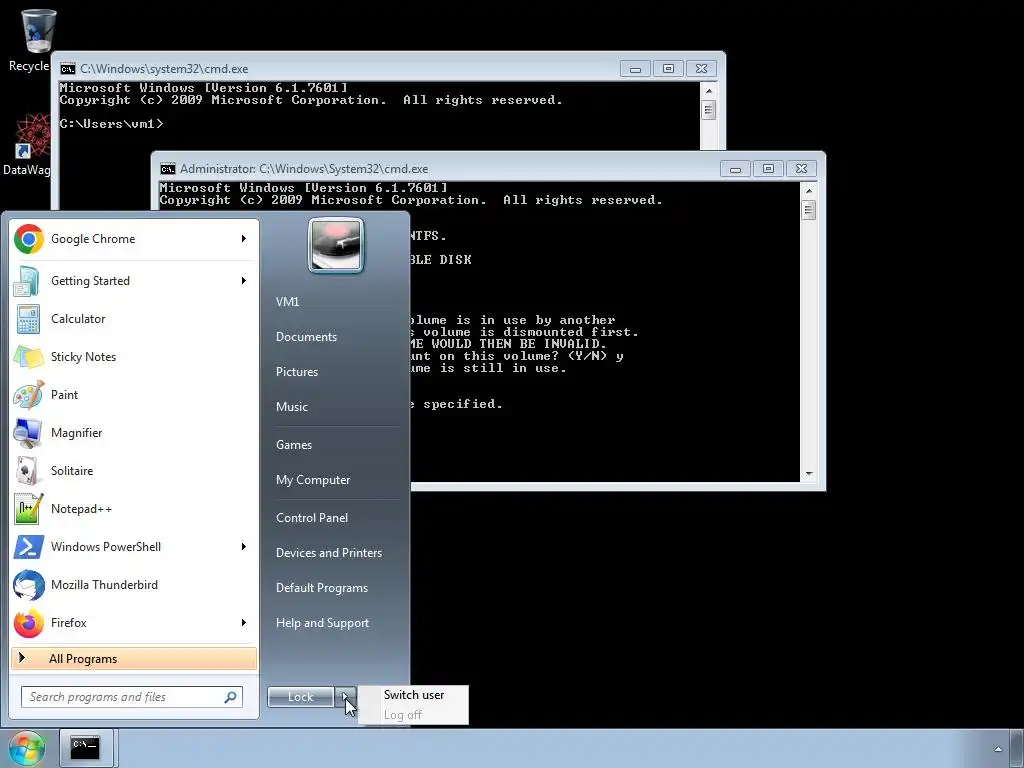Click the C:\Users\vm1> prompt line

[112, 123]
